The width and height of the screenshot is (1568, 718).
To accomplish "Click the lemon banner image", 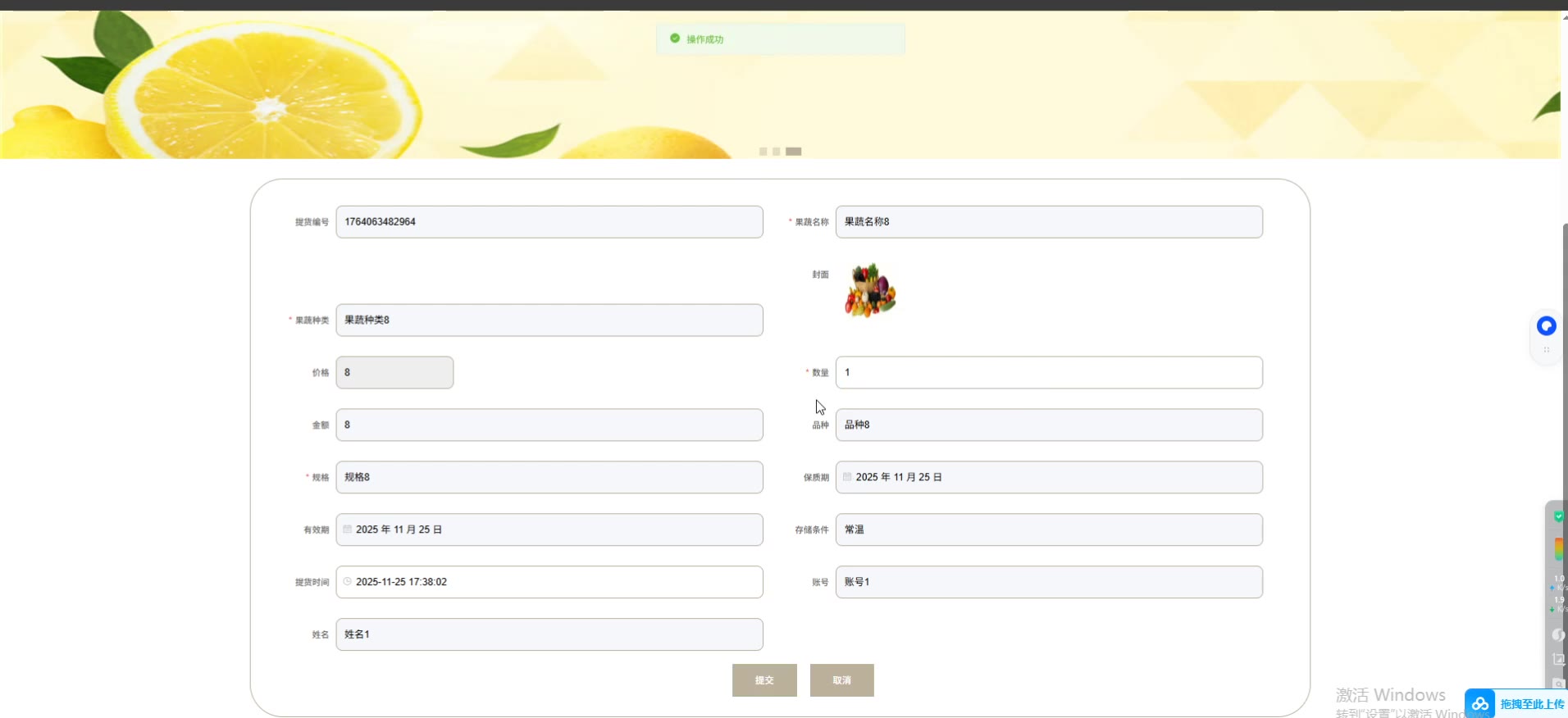I will pyautogui.click(x=780, y=84).
